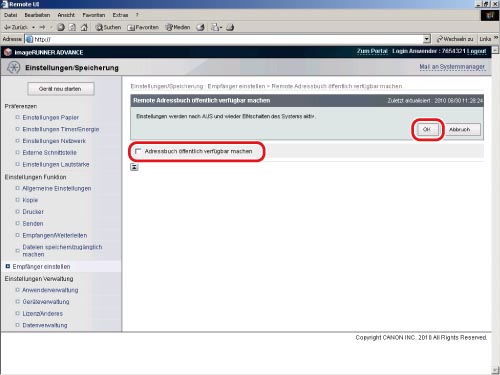Open the Bearbeiten menu
The height and width of the screenshot is (375, 500).
[37, 15]
